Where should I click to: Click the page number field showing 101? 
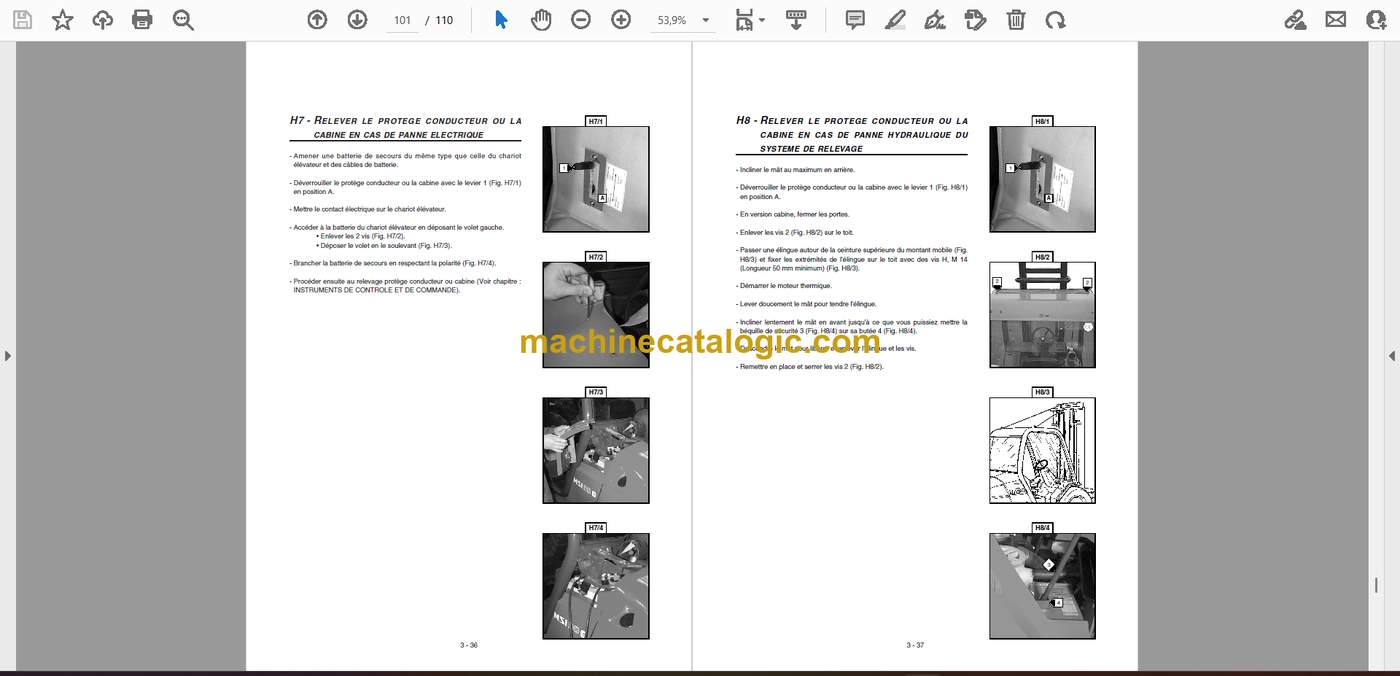pyautogui.click(x=402, y=20)
